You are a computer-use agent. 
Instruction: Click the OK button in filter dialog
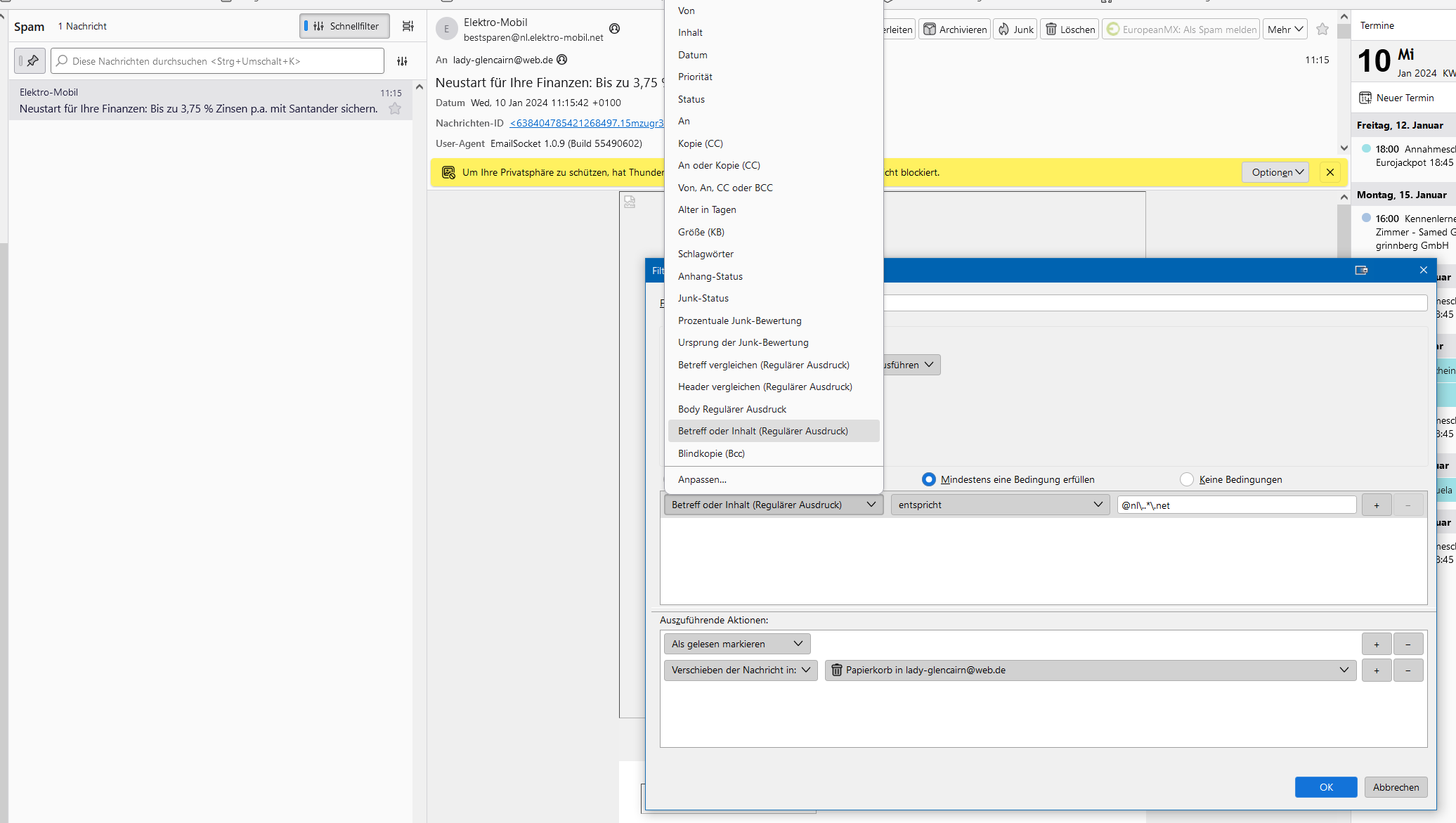point(1326,787)
